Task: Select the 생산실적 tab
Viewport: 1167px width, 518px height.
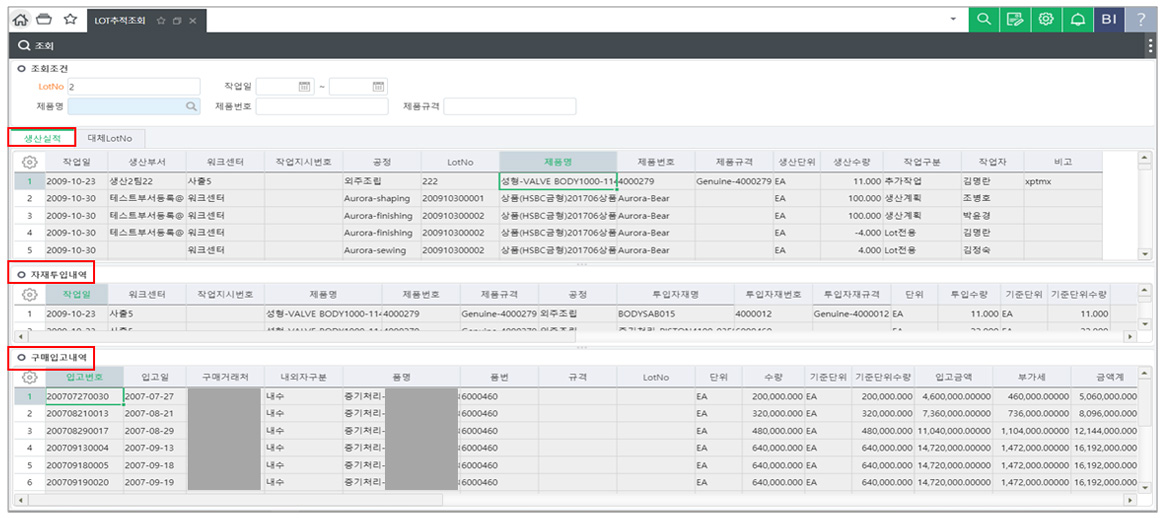Action: [42, 137]
